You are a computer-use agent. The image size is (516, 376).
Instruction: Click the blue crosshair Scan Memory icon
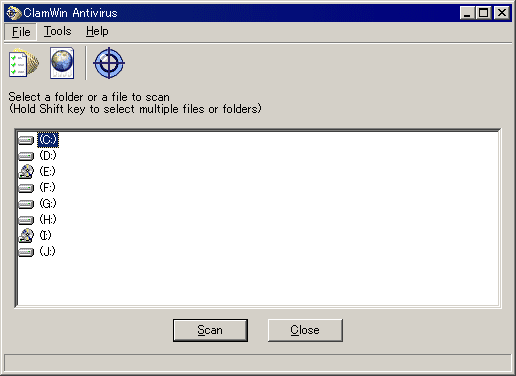[109, 63]
